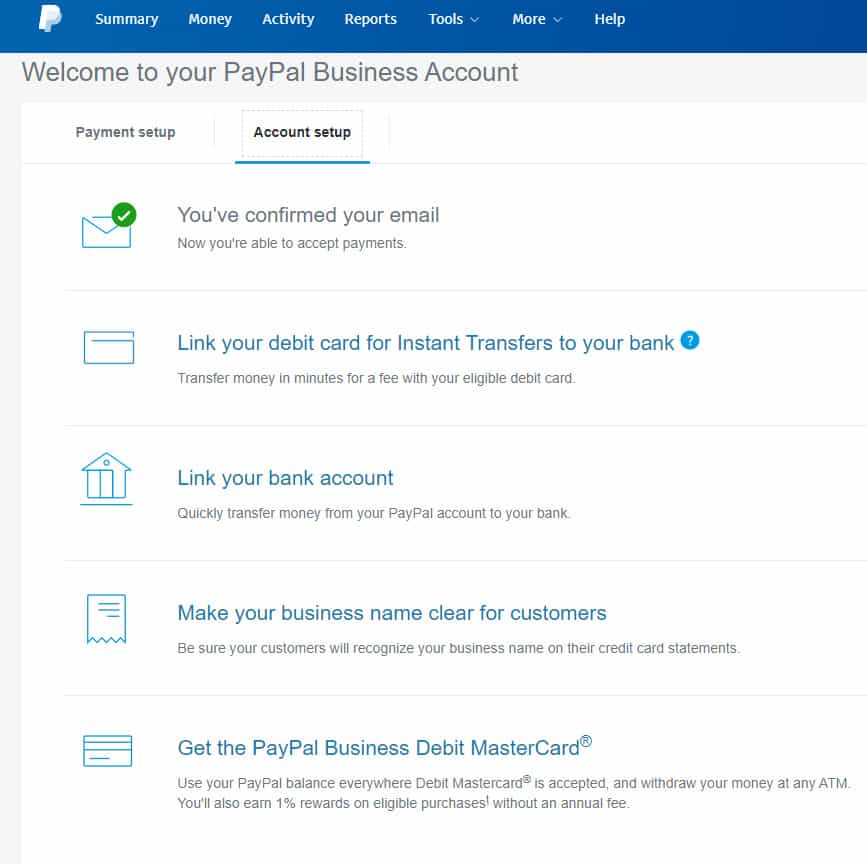Click the blue question mark help icon
Image resolution: width=867 pixels, height=864 pixels.
pyautogui.click(x=690, y=340)
